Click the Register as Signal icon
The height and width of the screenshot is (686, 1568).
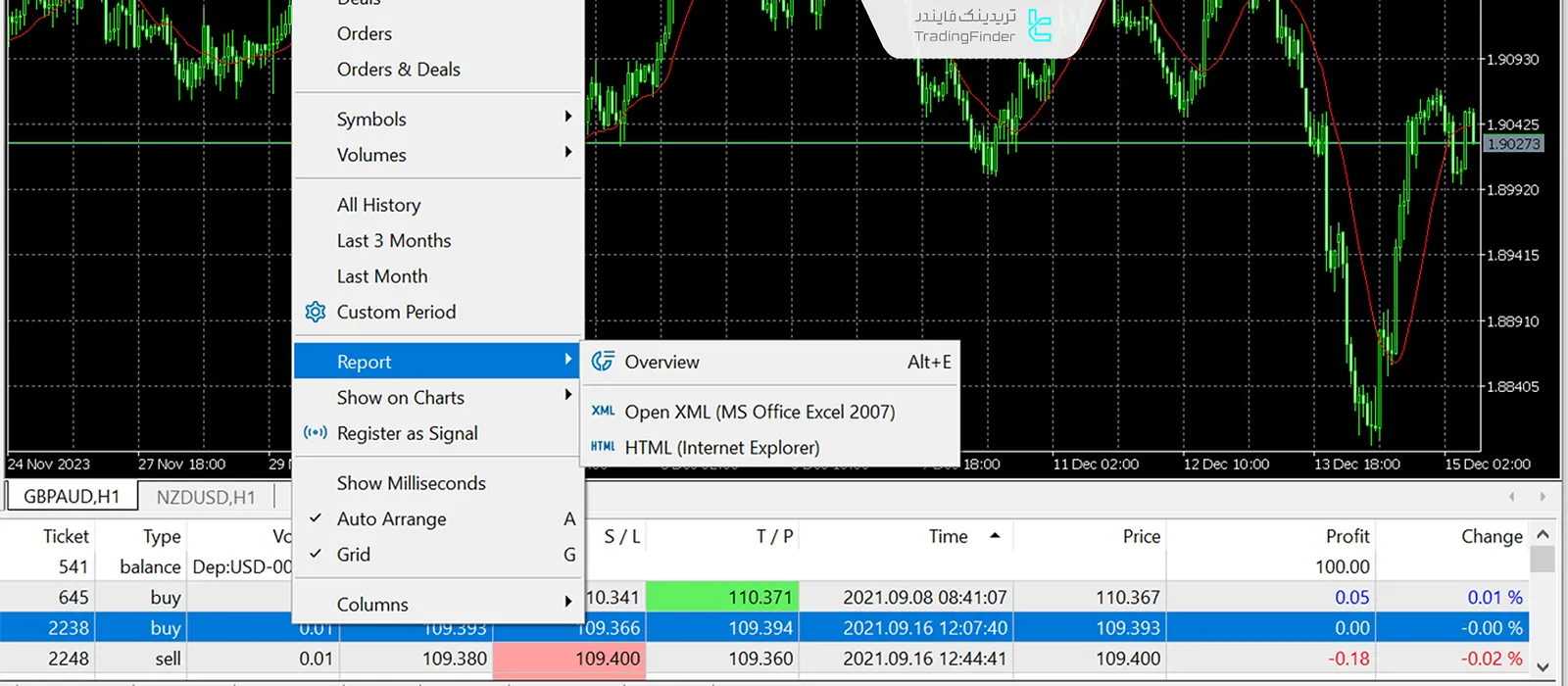point(316,433)
